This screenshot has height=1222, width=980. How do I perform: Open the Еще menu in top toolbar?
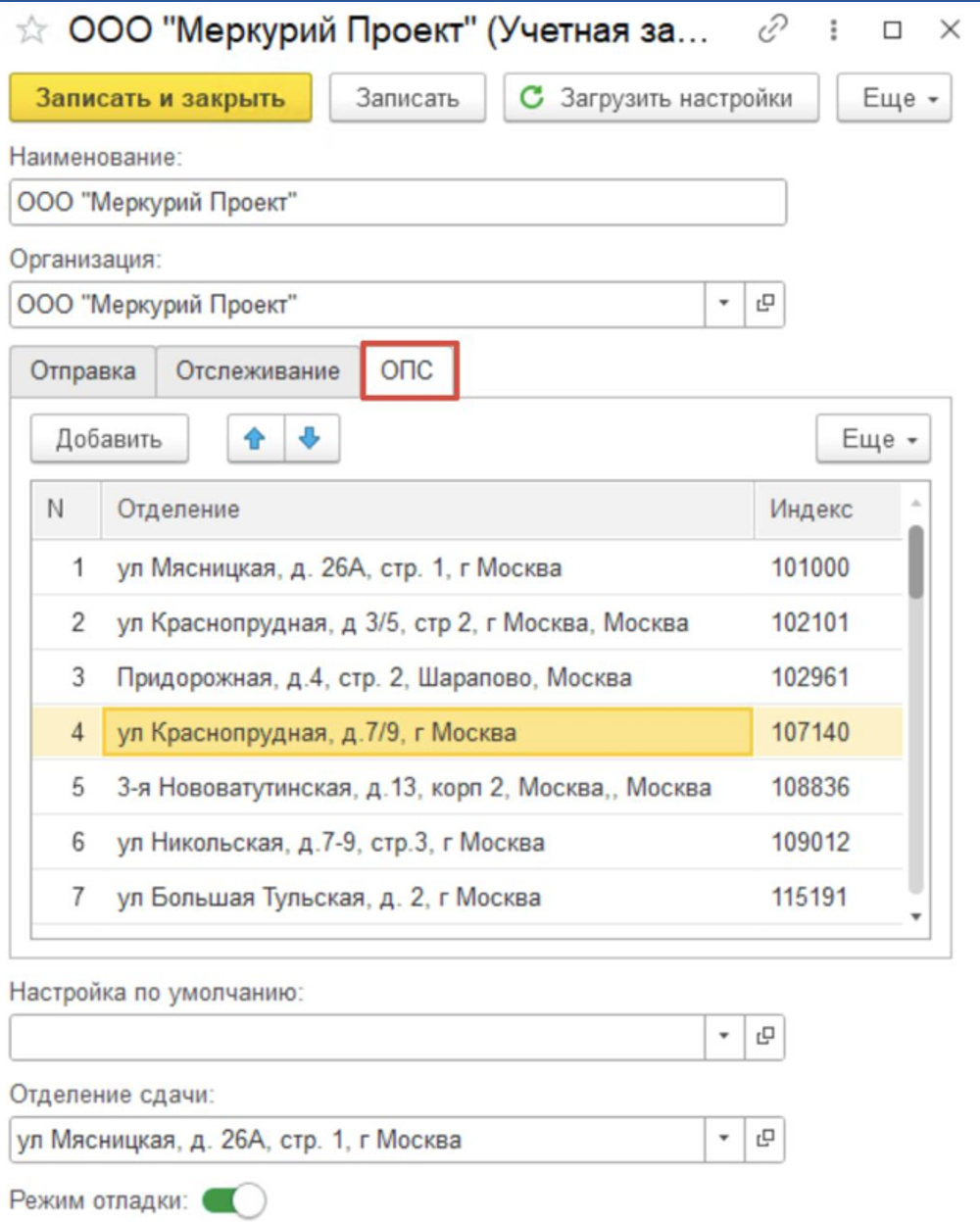pyautogui.click(x=893, y=98)
